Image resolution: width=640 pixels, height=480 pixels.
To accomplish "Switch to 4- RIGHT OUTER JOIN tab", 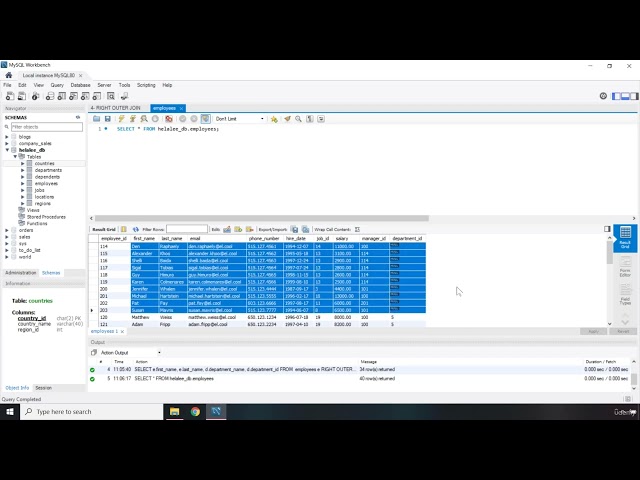I will (116, 108).
